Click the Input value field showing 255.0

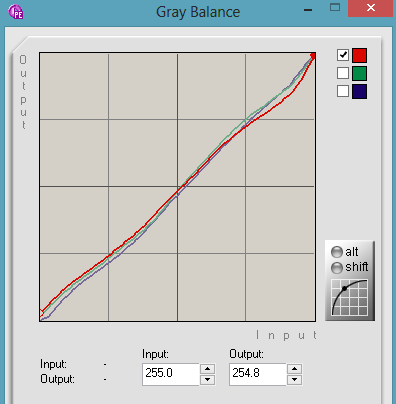pos(171,374)
